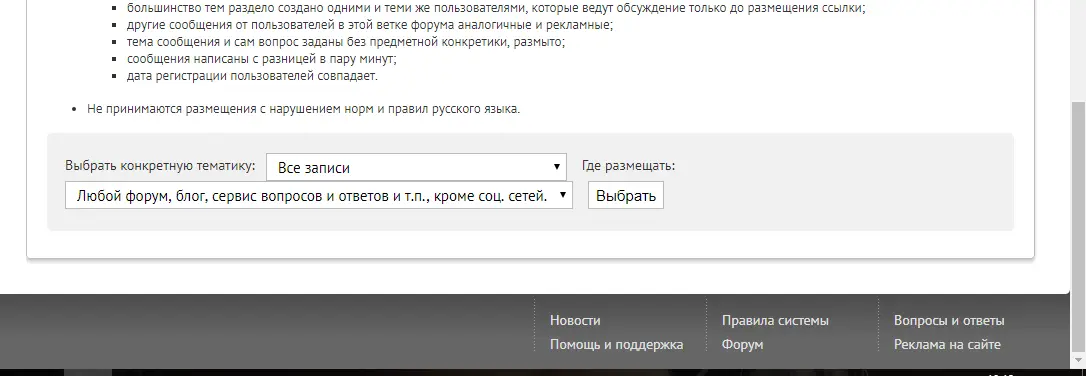
Task: Click the 'тема сообщения и сам вопрос' bullet
Action: 346,42
